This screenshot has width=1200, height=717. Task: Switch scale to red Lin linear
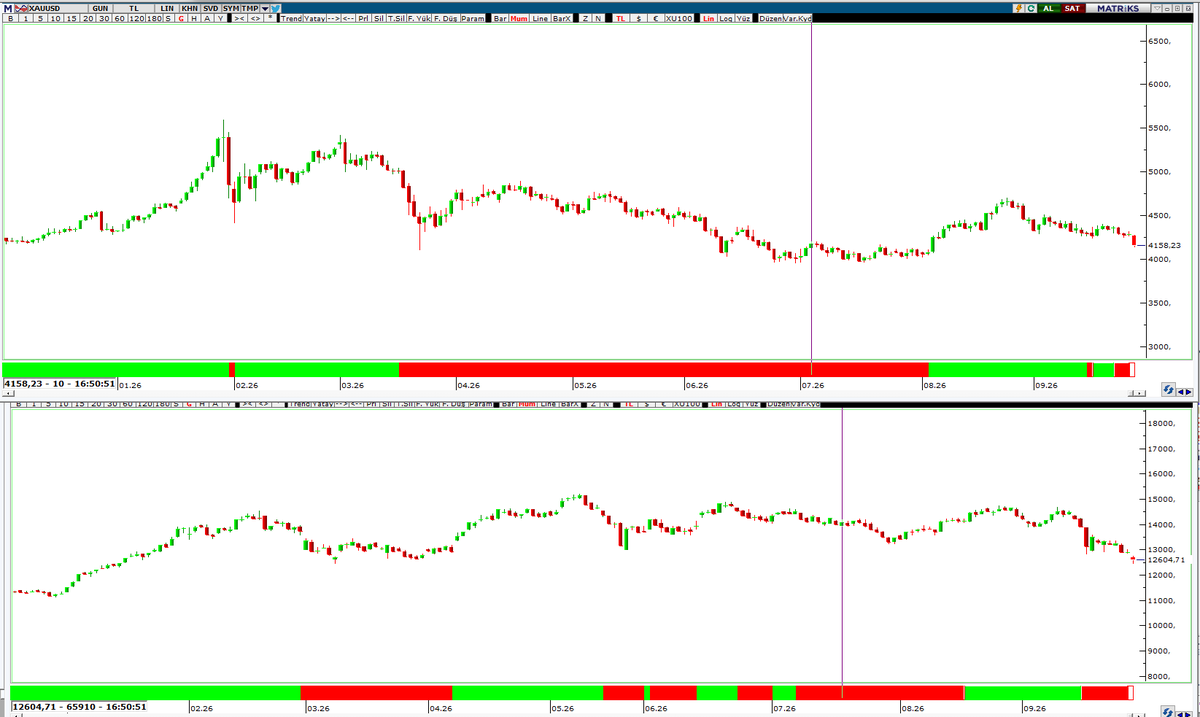pos(709,19)
